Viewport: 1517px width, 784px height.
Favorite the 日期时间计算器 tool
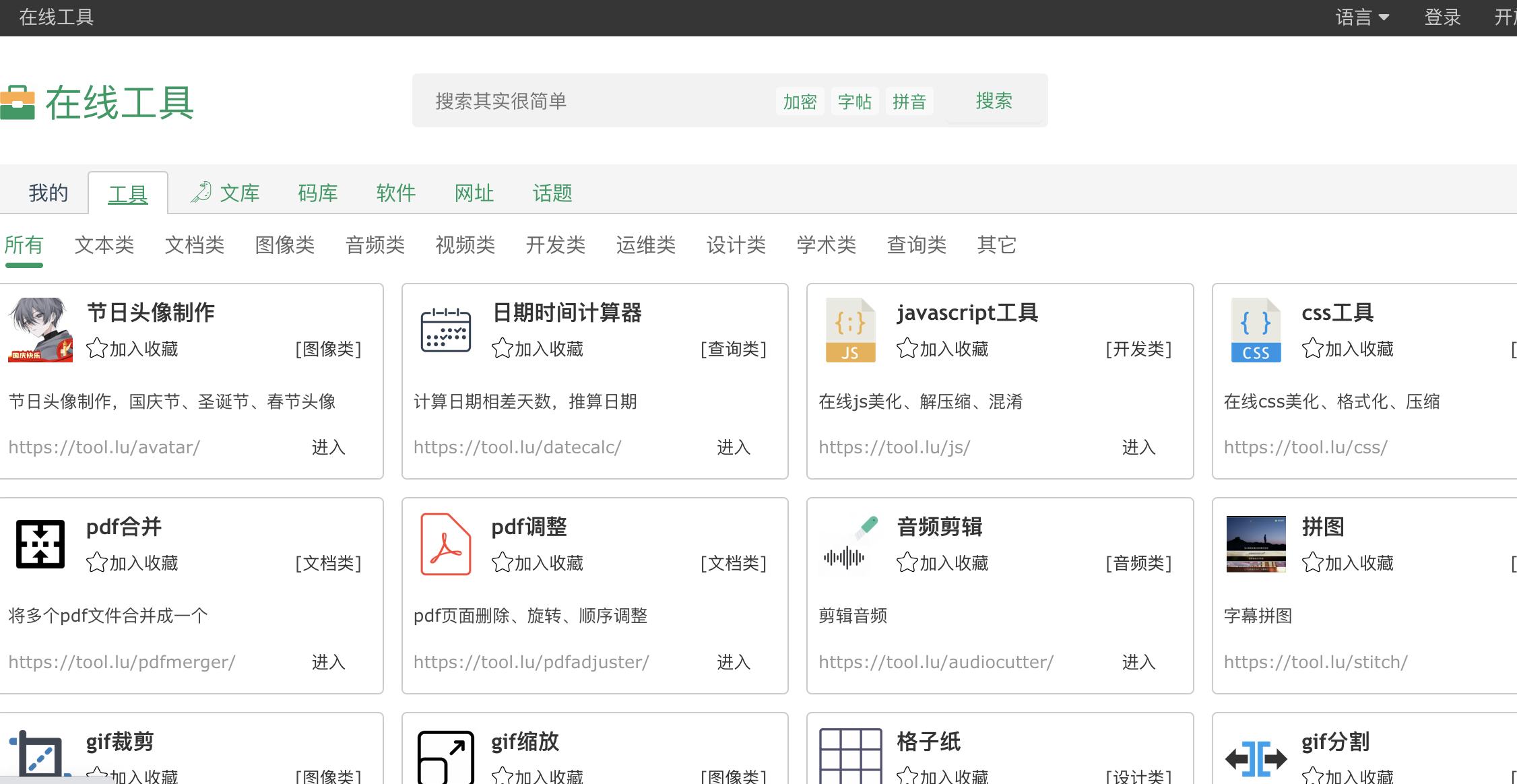pyautogui.click(x=503, y=349)
